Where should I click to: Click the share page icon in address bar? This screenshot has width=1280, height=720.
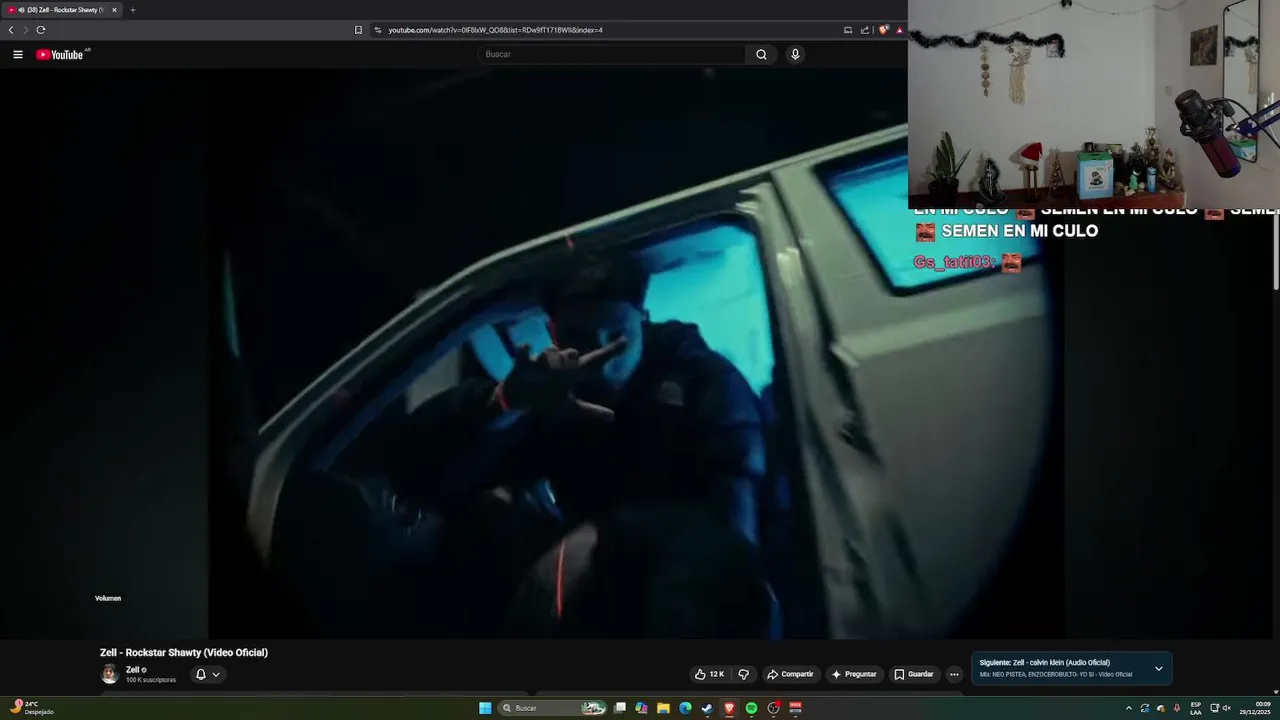[x=865, y=30]
